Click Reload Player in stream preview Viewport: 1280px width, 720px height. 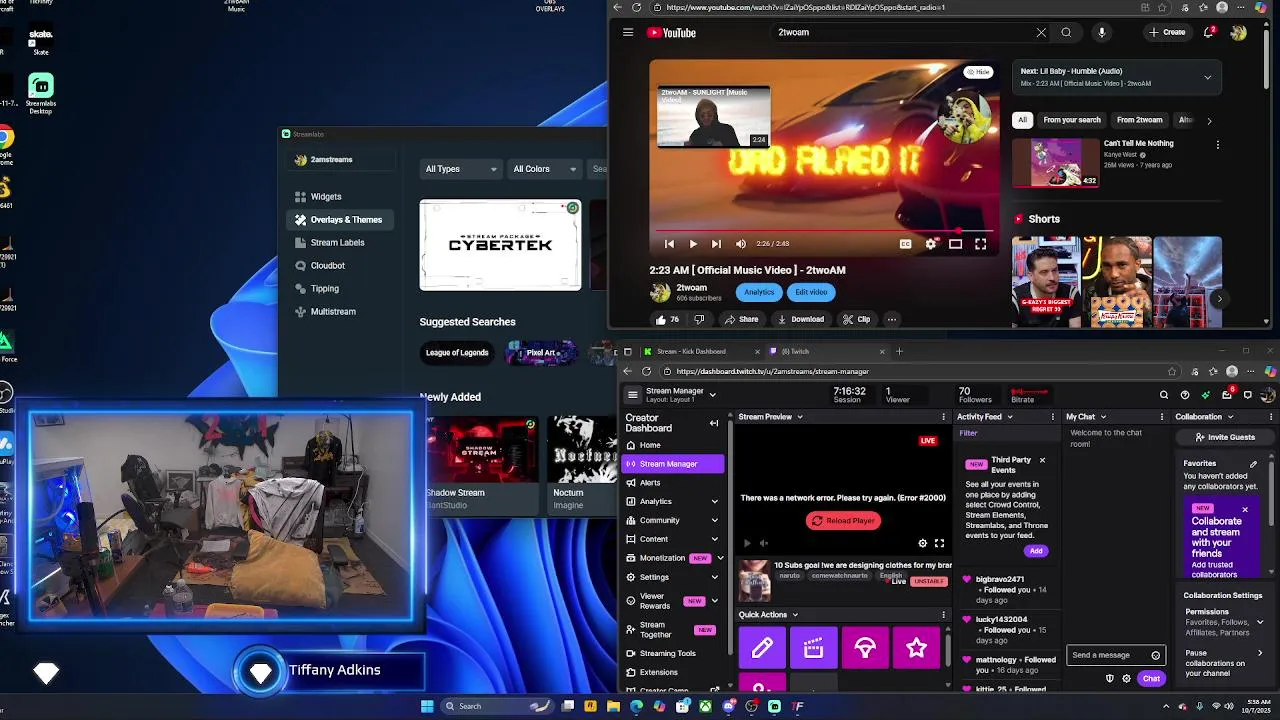(843, 521)
